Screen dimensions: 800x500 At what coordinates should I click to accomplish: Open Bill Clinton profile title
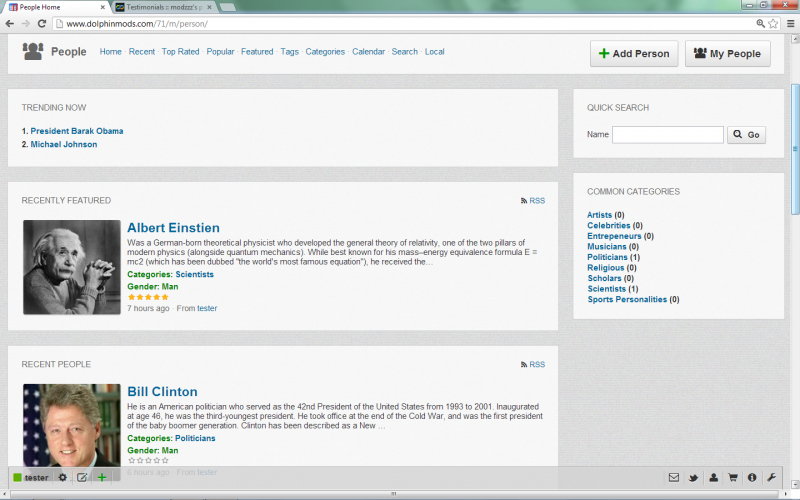(x=162, y=391)
